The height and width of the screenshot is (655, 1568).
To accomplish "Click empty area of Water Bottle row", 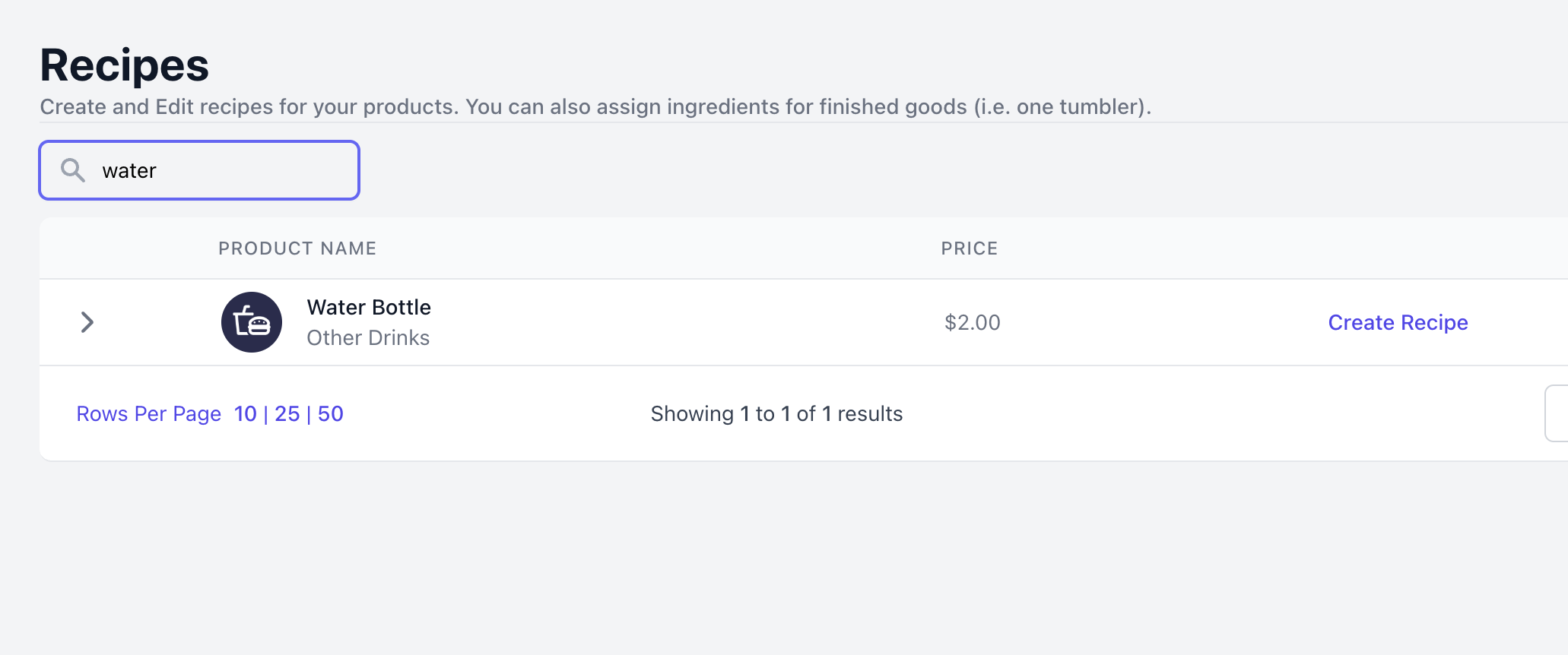I will click(684, 322).
